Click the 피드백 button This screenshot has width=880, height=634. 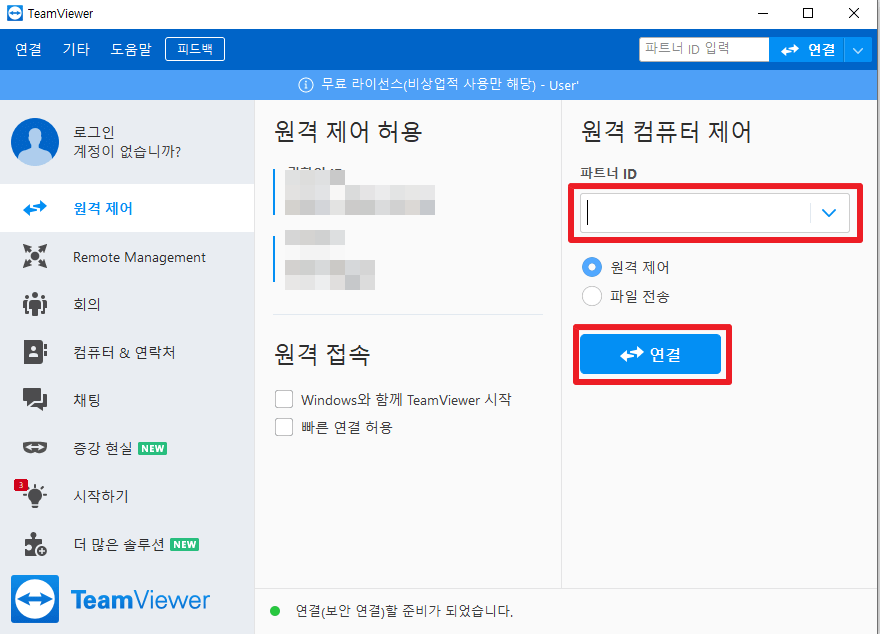(x=195, y=49)
